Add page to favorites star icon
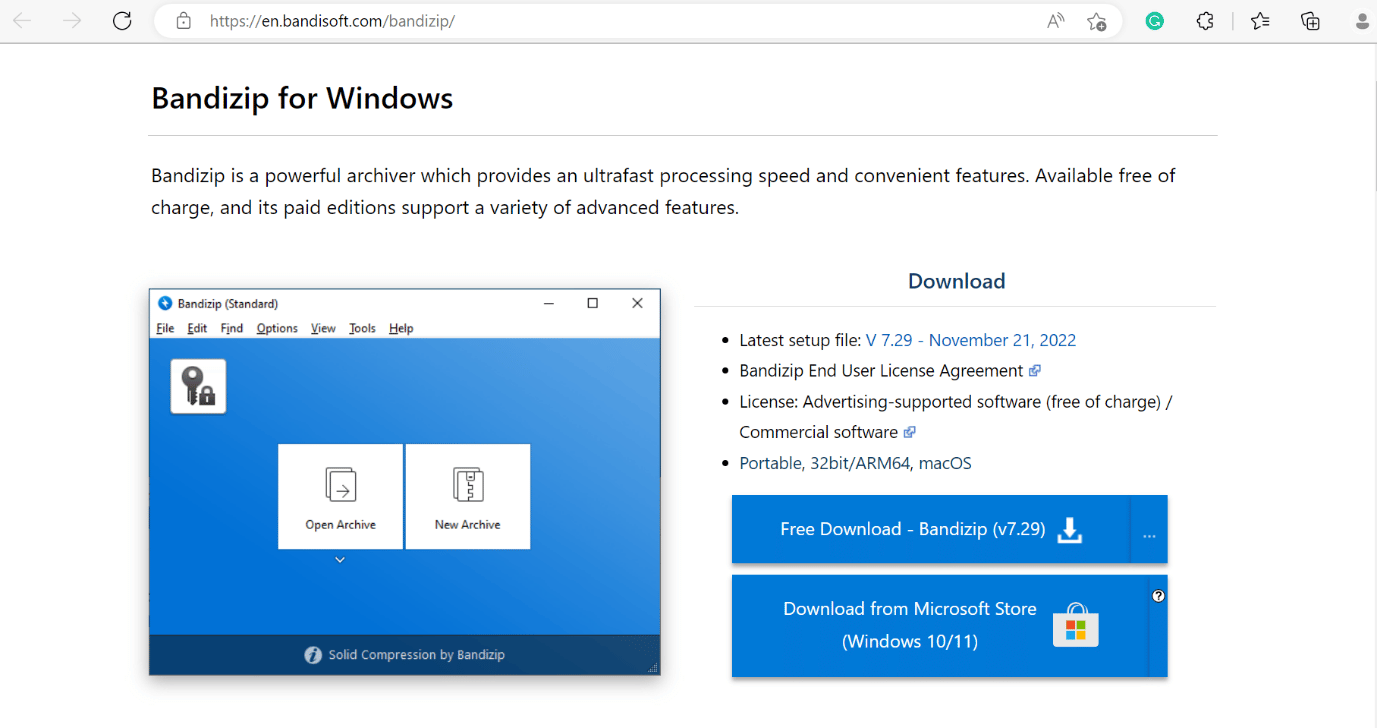The height and width of the screenshot is (728, 1377). pos(1096,21)
